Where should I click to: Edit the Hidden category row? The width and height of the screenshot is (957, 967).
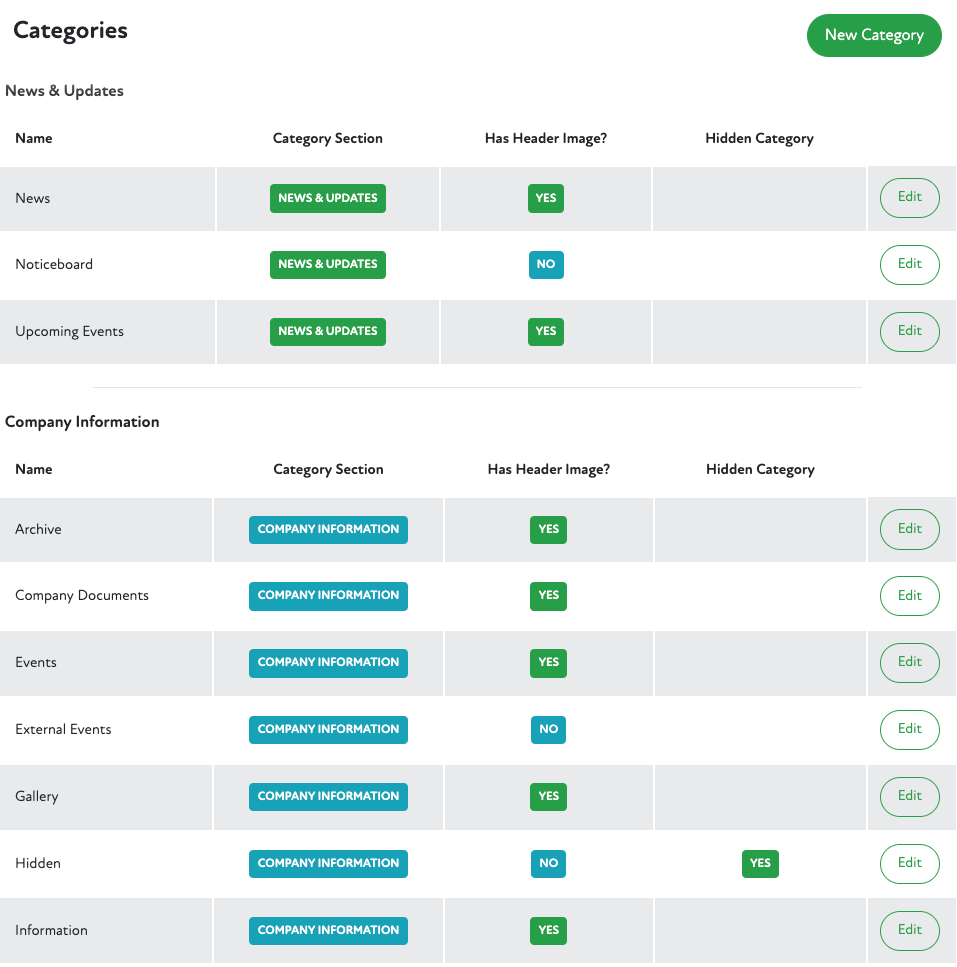tap(909, 864)
